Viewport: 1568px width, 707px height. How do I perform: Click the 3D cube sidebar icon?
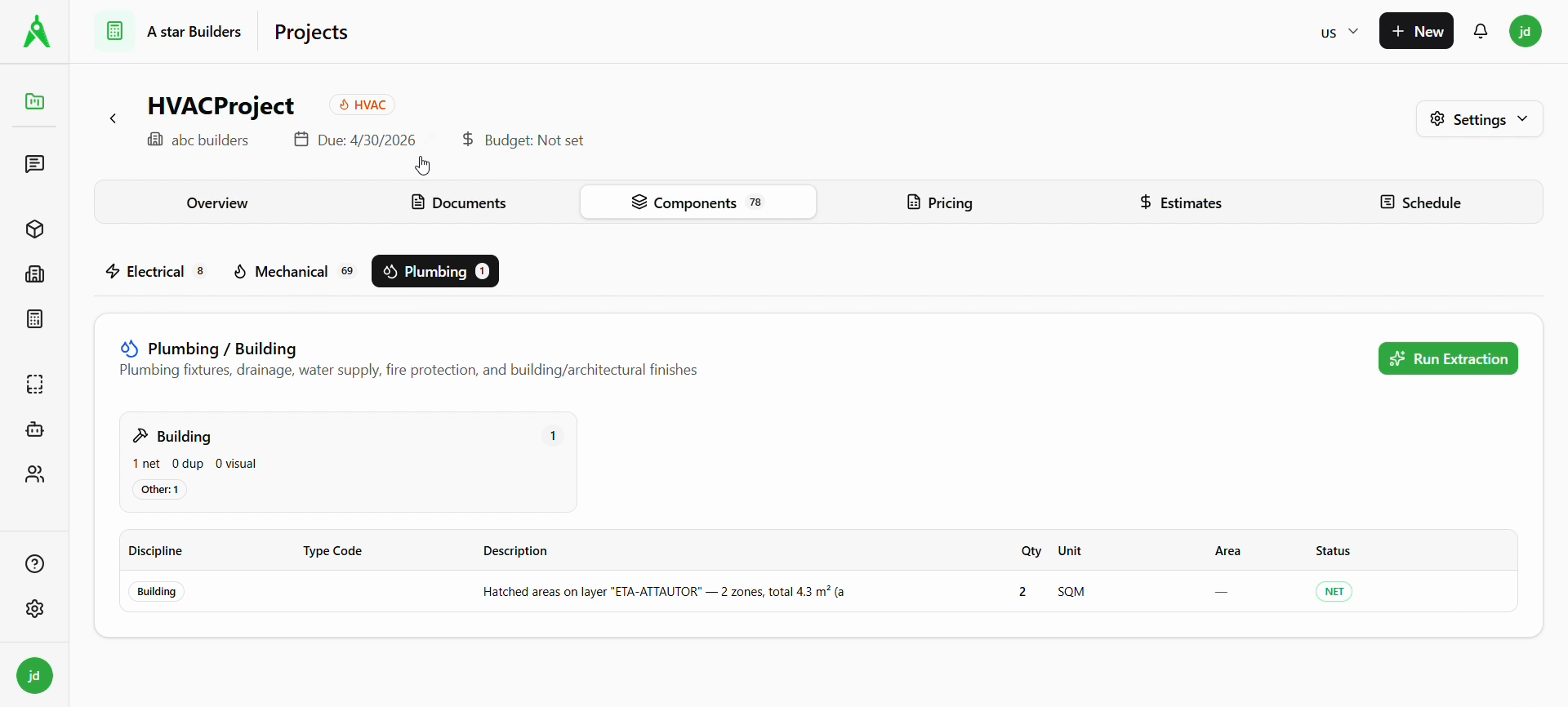[34, 229]
